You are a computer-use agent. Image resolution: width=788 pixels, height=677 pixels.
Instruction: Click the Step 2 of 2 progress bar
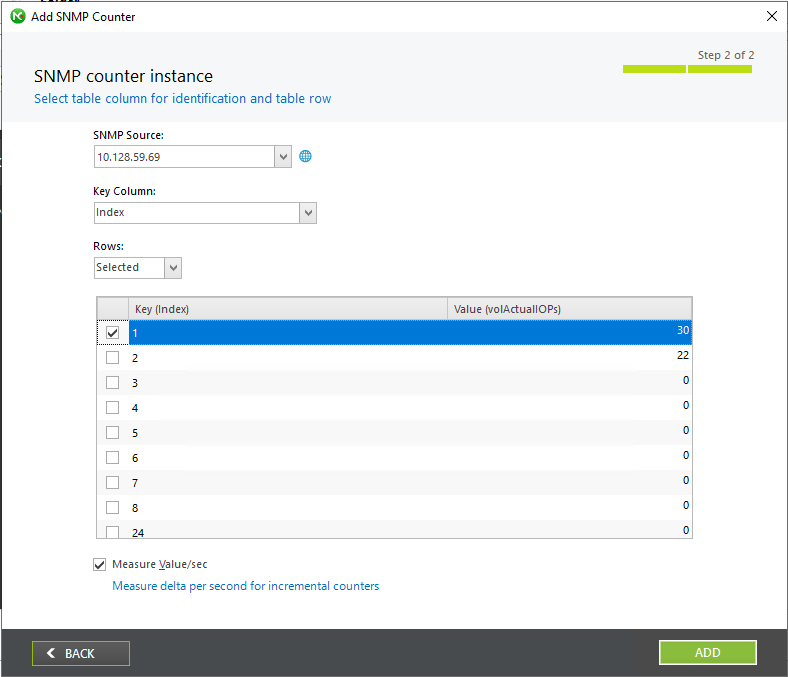[x=687, y=69]
